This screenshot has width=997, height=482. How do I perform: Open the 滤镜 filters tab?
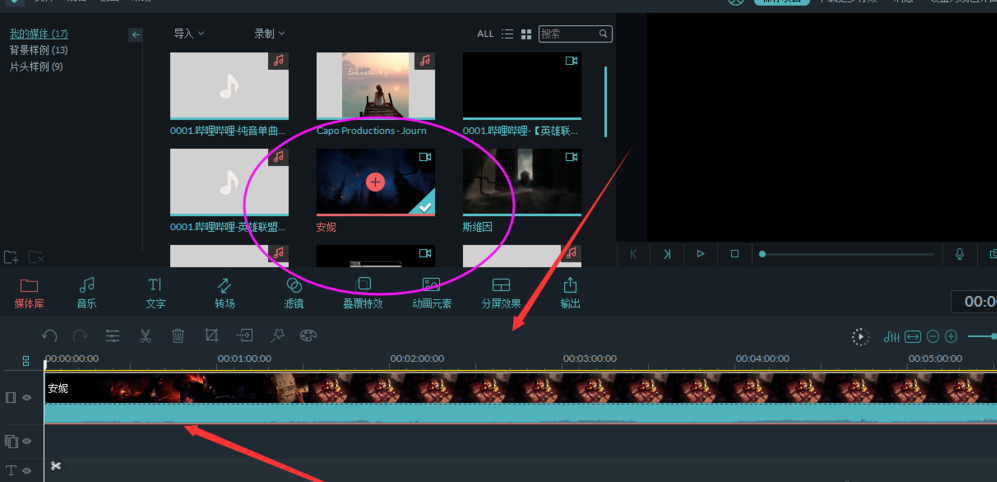click(294, 293)
